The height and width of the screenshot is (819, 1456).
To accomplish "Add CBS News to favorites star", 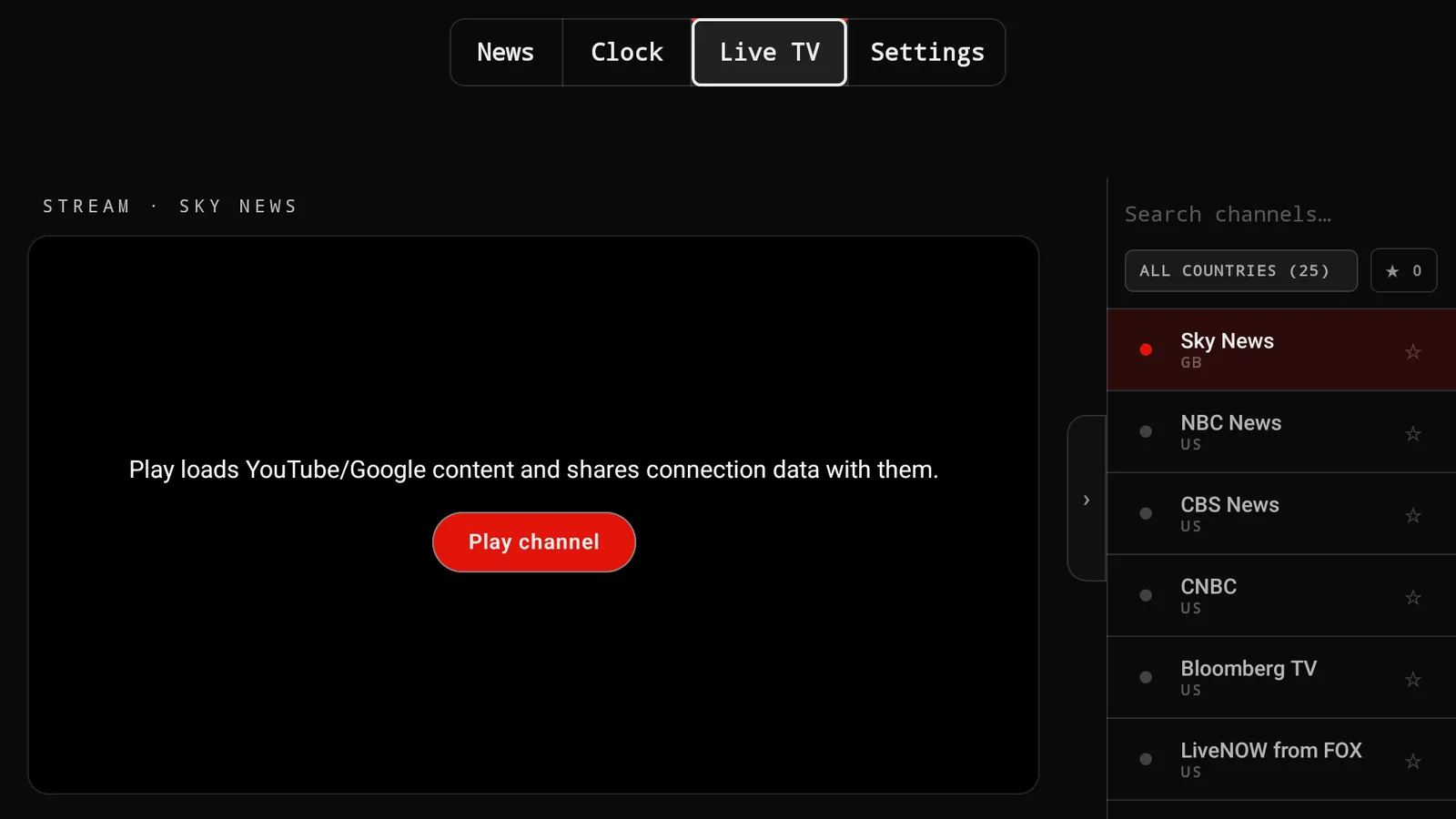I will pyautogui.click(x=1412, y=515).
